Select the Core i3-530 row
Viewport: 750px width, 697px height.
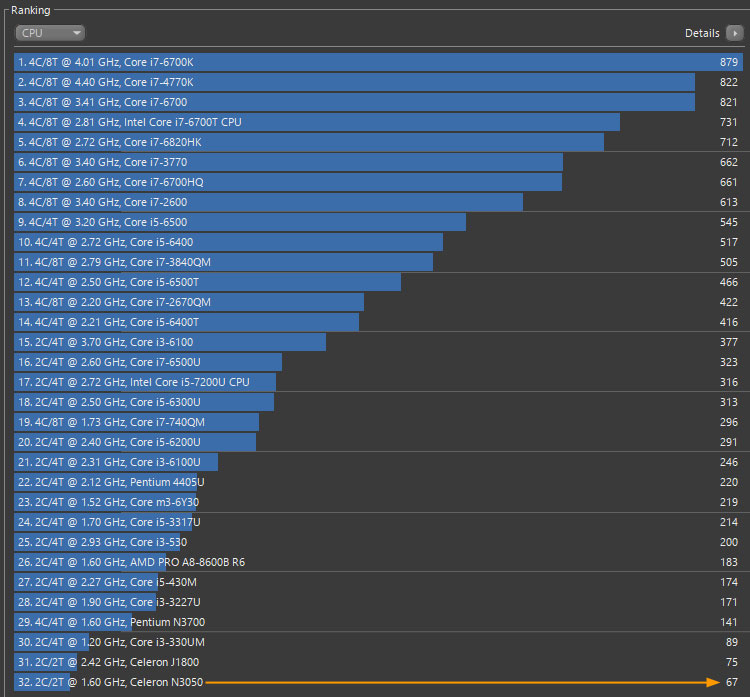tap(378, 542)
